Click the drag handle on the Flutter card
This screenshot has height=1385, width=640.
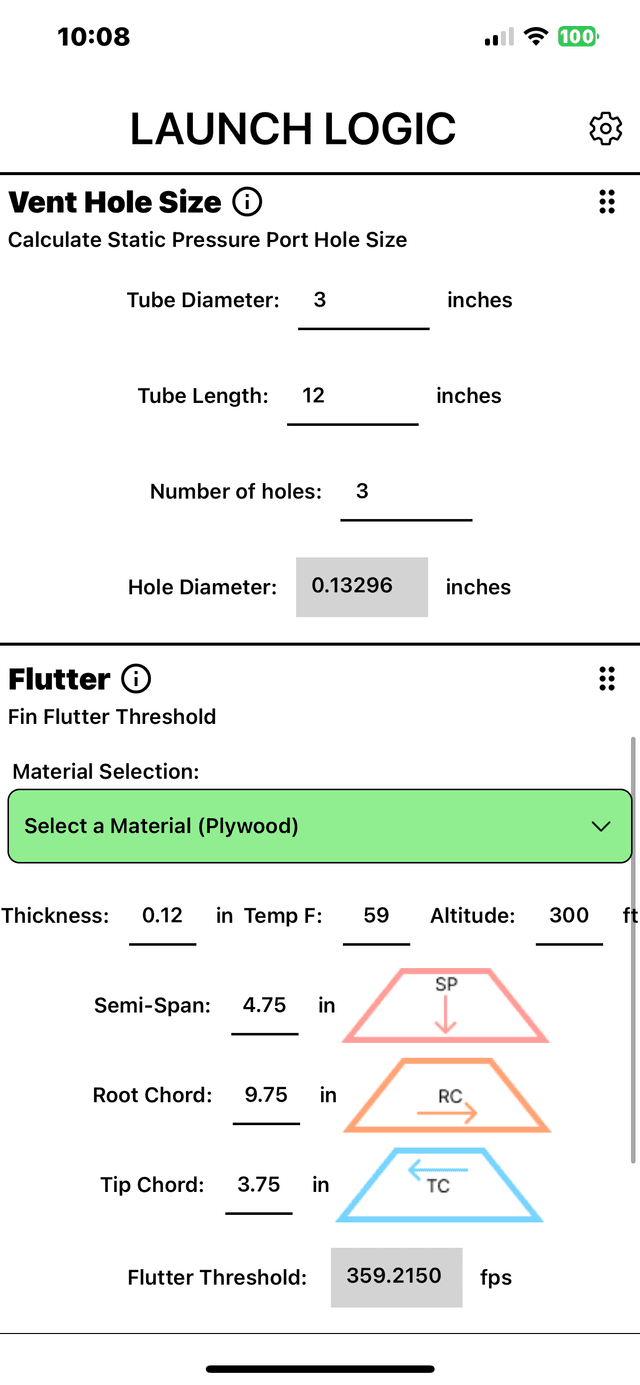606,679
